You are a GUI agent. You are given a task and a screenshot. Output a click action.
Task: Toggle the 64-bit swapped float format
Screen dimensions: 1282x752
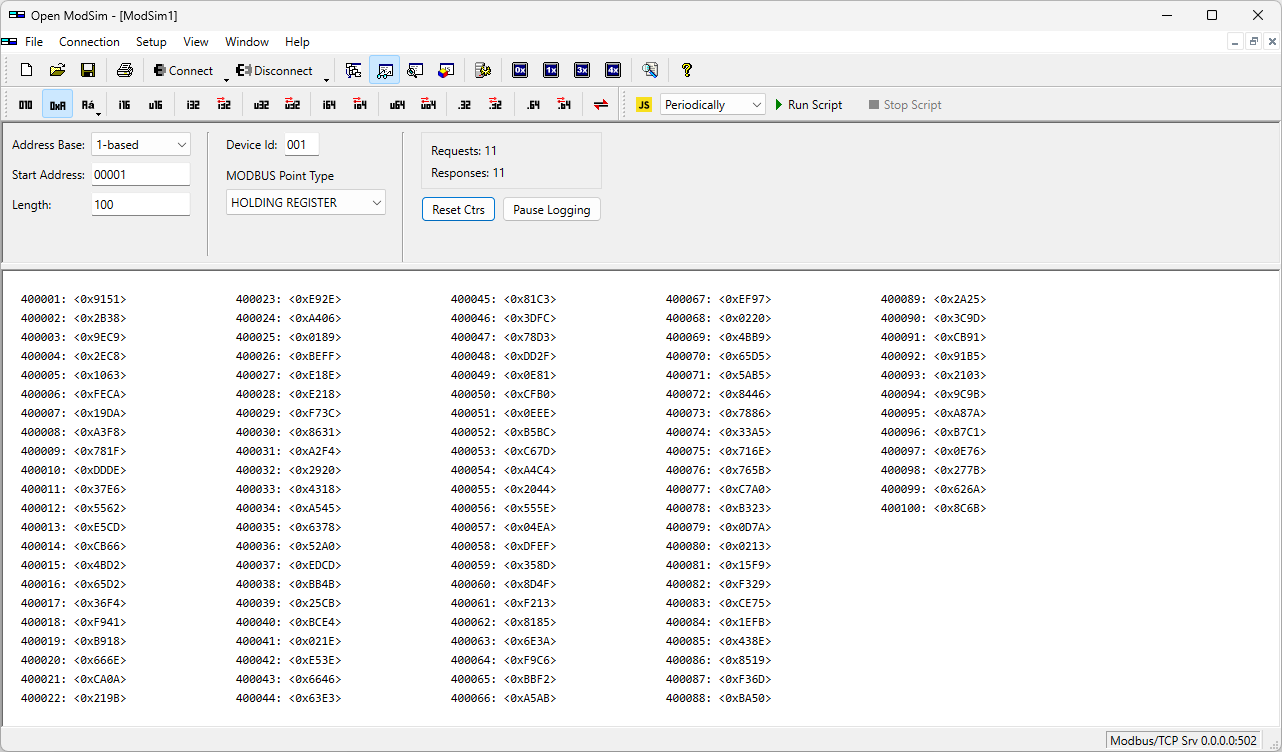tap(563, 104)
